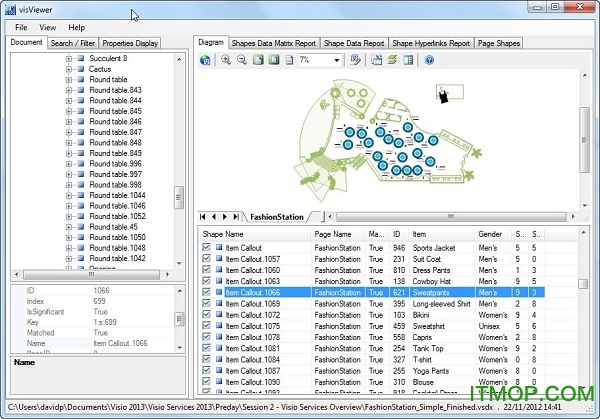The width and height of the screenshot is (600, 419).
Task: Click the markup pencil icon in toolbar
Action: pos(355,60)
